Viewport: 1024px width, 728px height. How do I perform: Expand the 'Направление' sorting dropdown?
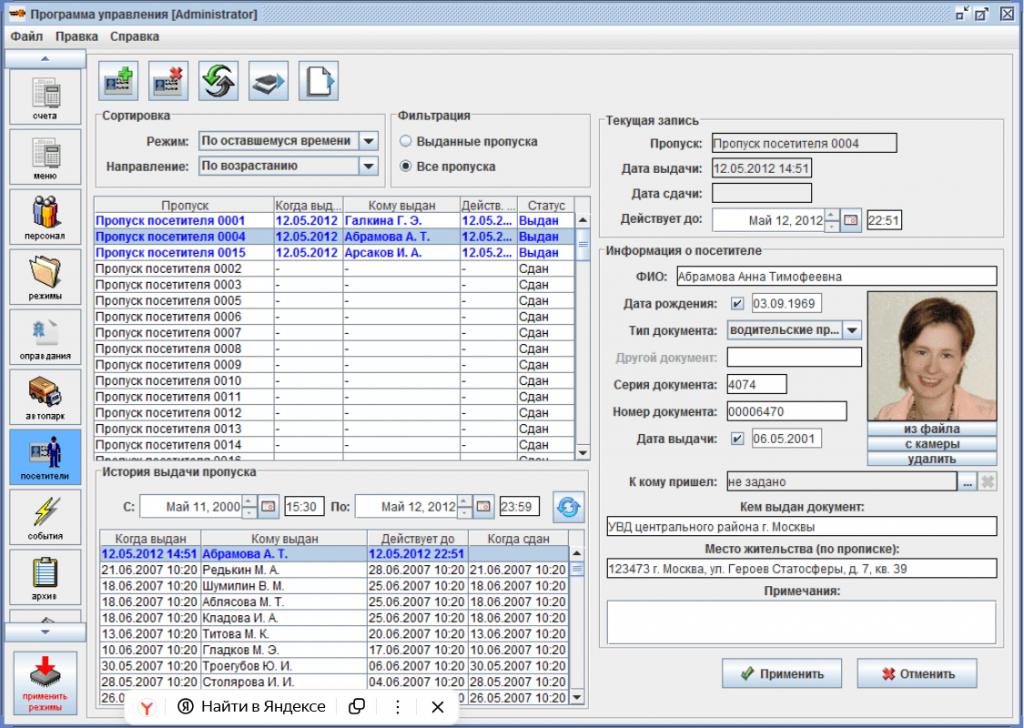pyautogui.click(x=368, y=166)
